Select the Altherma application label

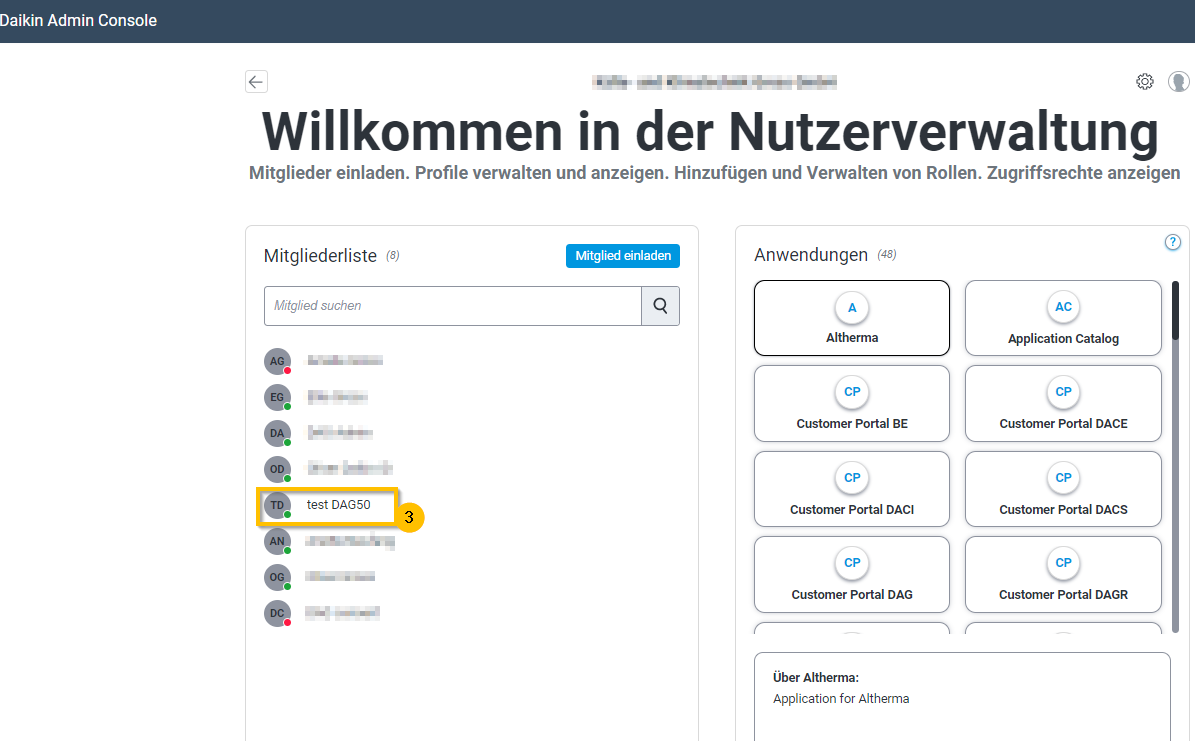tap(852, 338)
